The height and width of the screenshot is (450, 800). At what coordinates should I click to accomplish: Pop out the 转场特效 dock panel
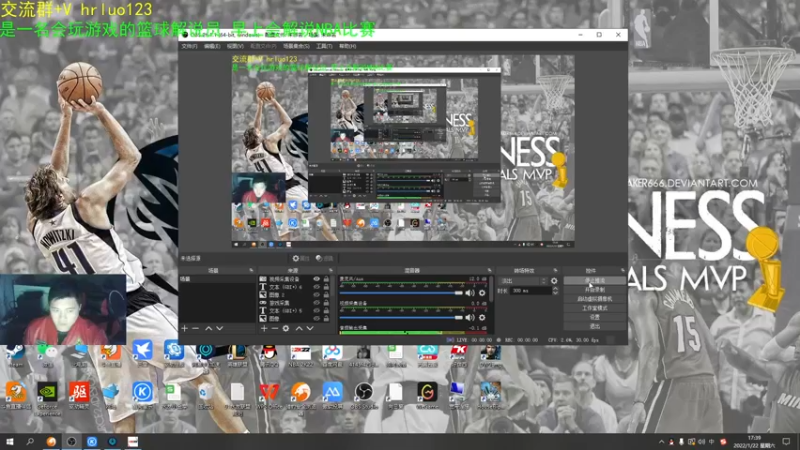[556, 270]
